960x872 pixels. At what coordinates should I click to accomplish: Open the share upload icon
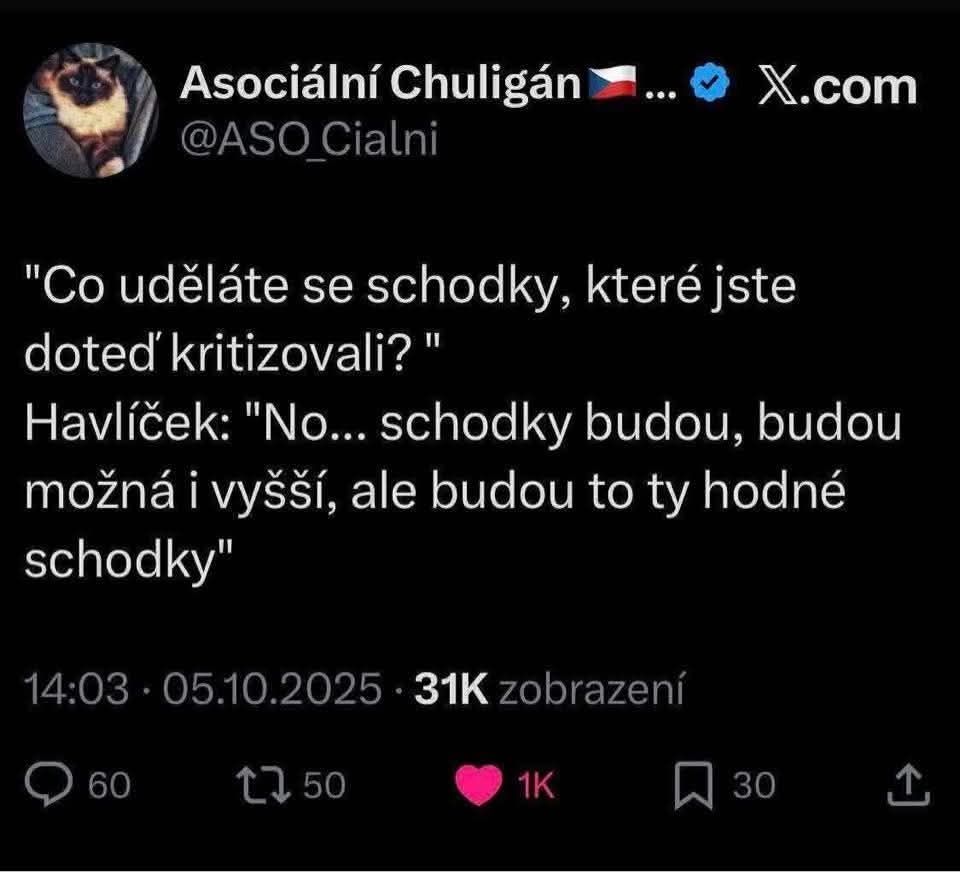[909, 784]
